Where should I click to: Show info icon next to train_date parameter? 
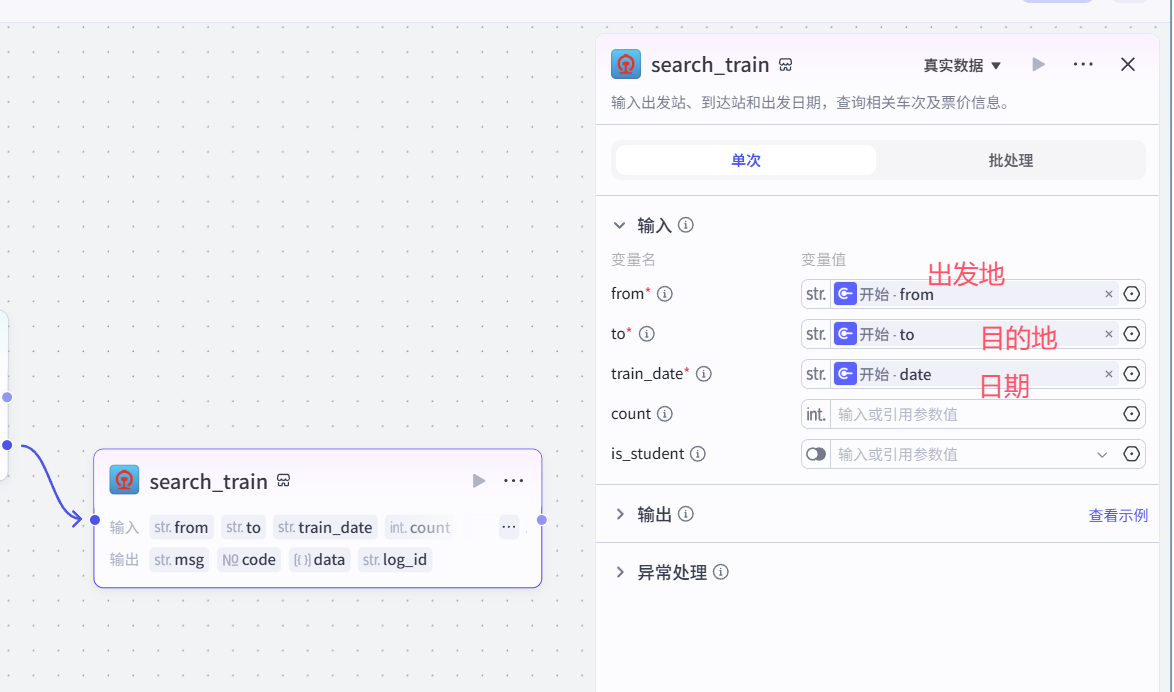(704, 374)
